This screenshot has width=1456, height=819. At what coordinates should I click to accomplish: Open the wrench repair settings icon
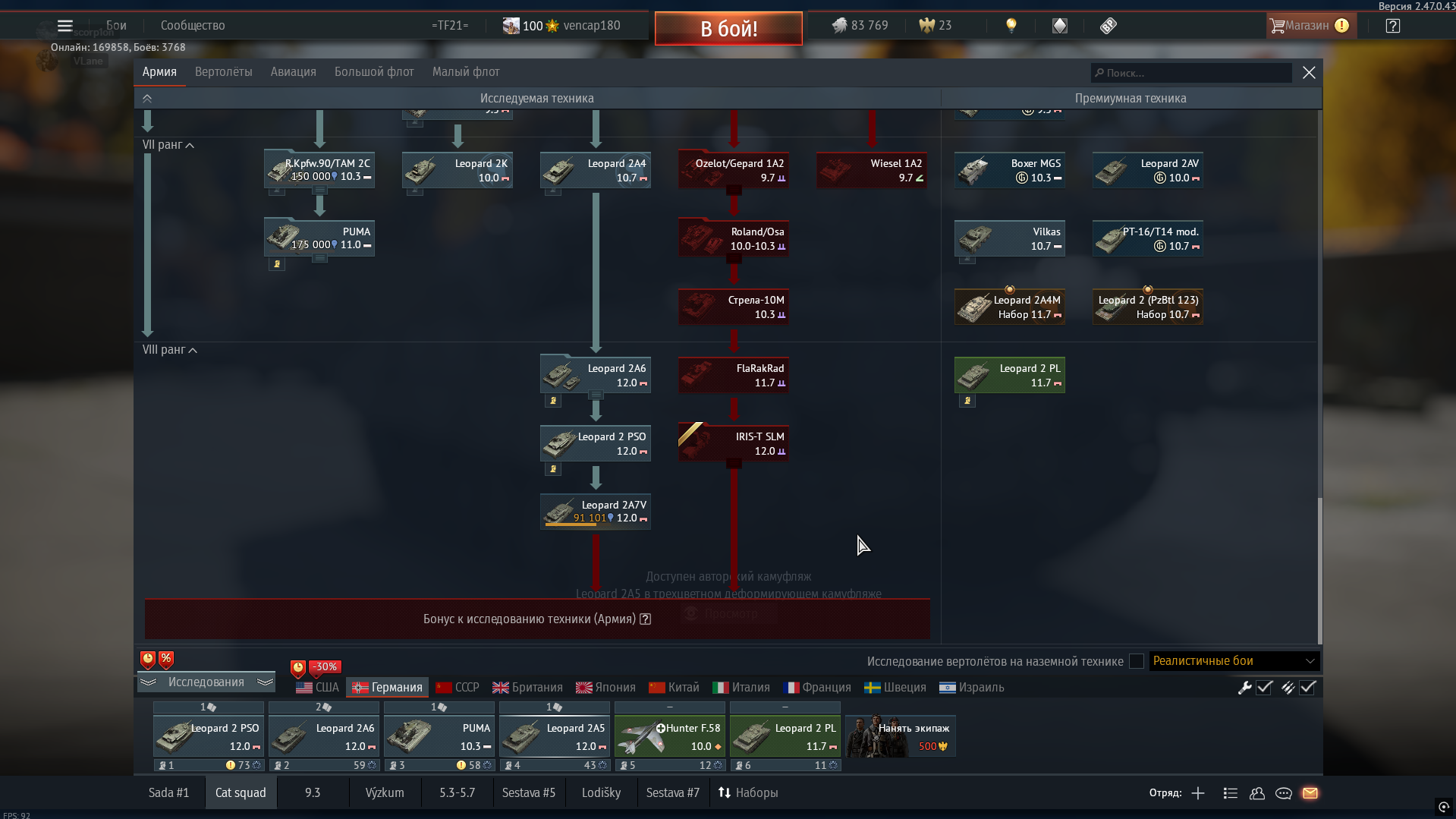1244,688
